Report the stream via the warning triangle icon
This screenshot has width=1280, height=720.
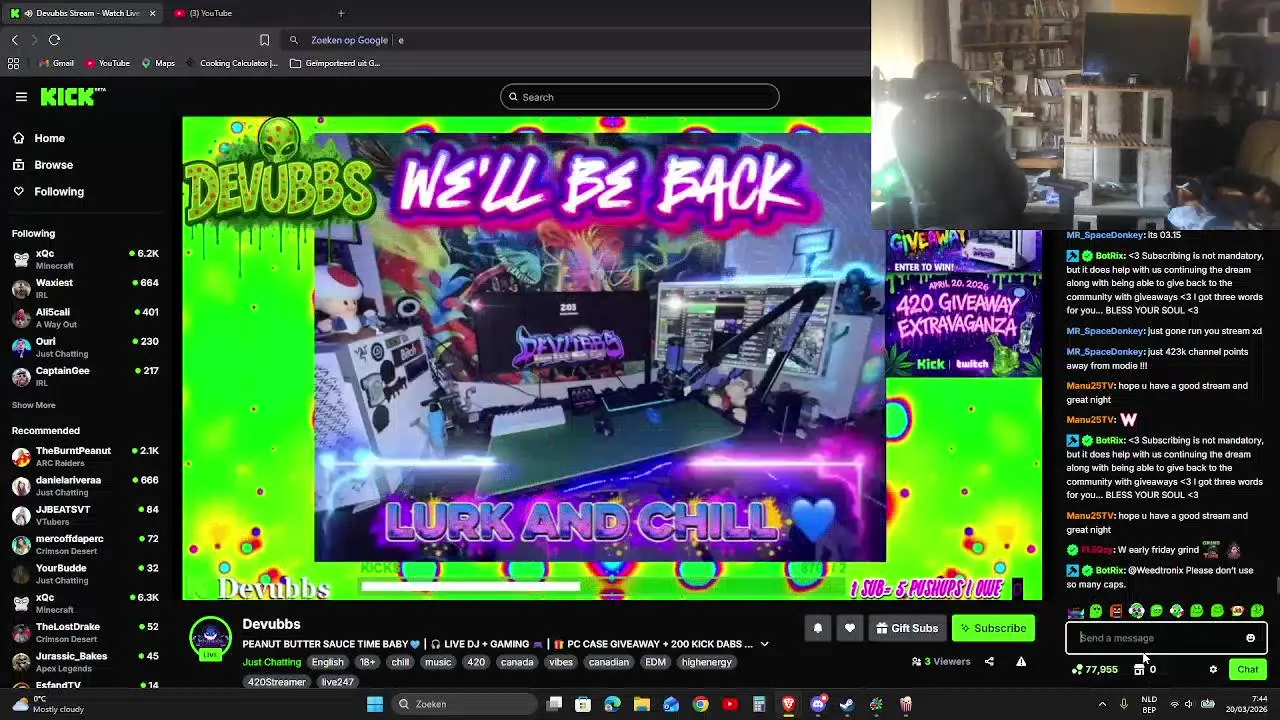1021,661
